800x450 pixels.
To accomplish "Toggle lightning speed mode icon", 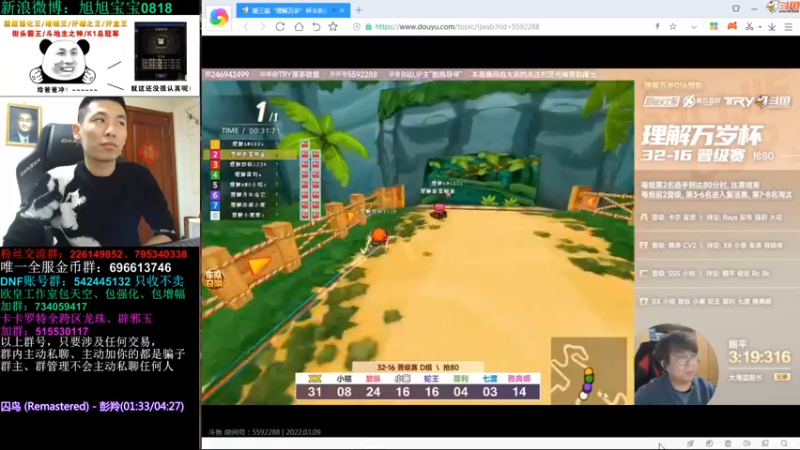I will (657, 27).
